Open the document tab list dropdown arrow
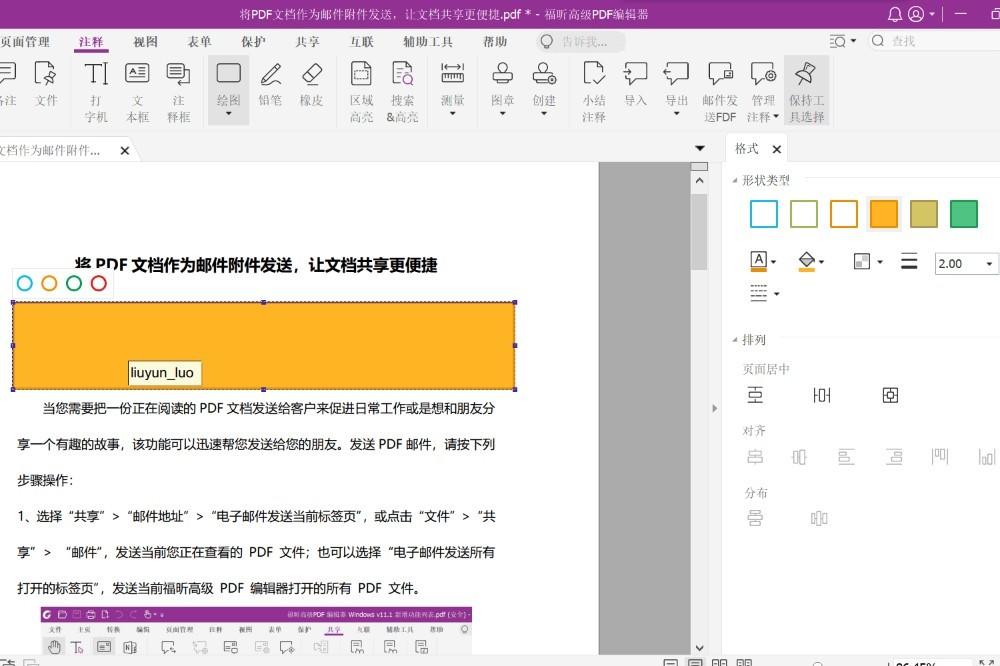The width and height of the screenshot is (1000, 666). click(700, 148)
